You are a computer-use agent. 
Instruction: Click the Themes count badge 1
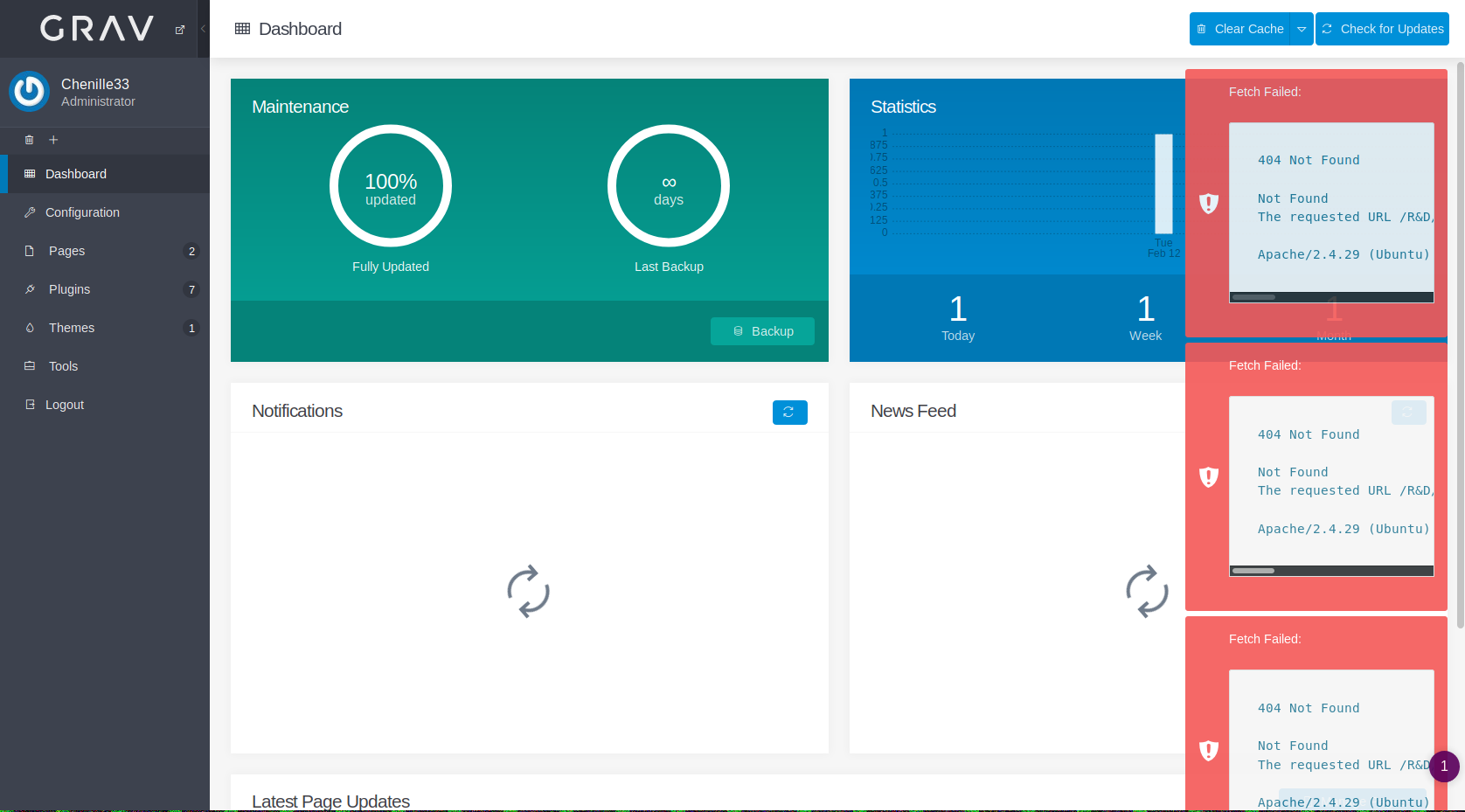click(x=191, y=328)
